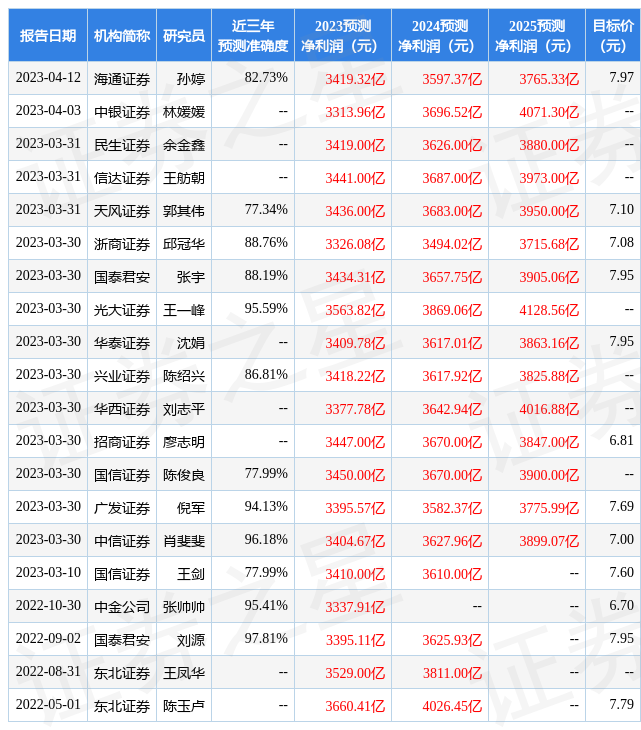Select the 广发证券 institution cell
The image size is (641, 730).
point(122,508)
